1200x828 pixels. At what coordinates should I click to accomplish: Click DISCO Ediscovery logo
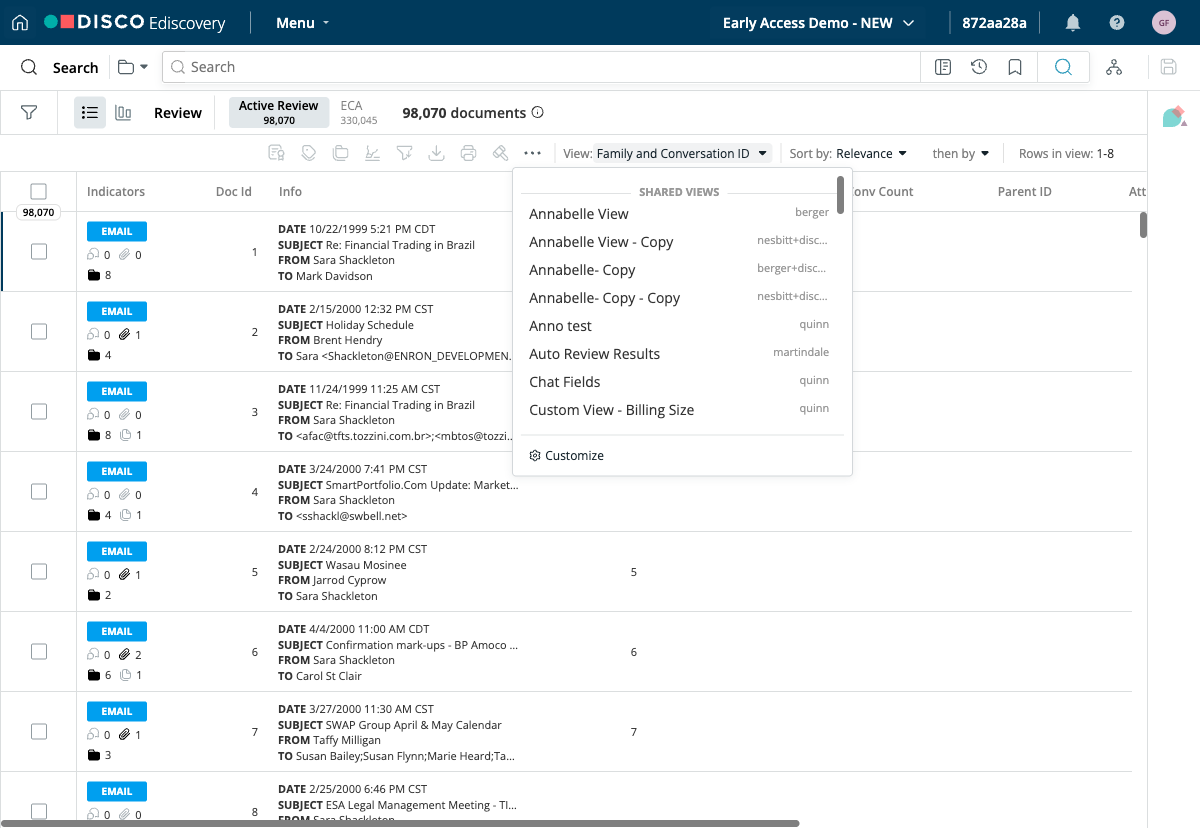134,22
